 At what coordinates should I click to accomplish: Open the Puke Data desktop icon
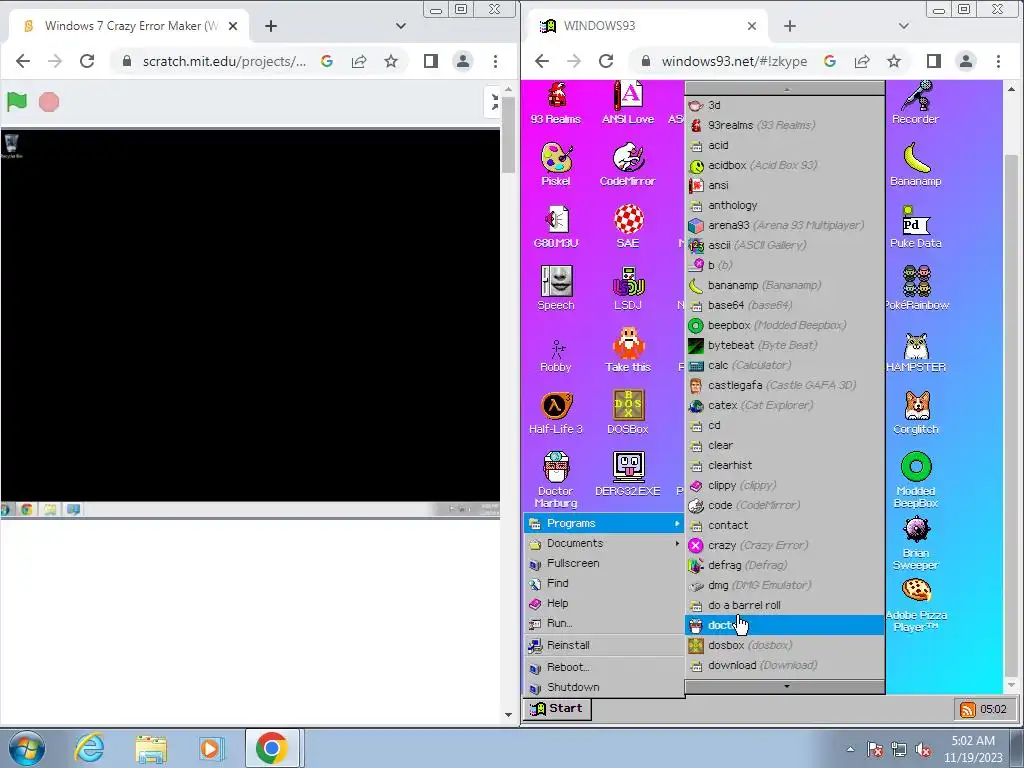pos(916,227)
